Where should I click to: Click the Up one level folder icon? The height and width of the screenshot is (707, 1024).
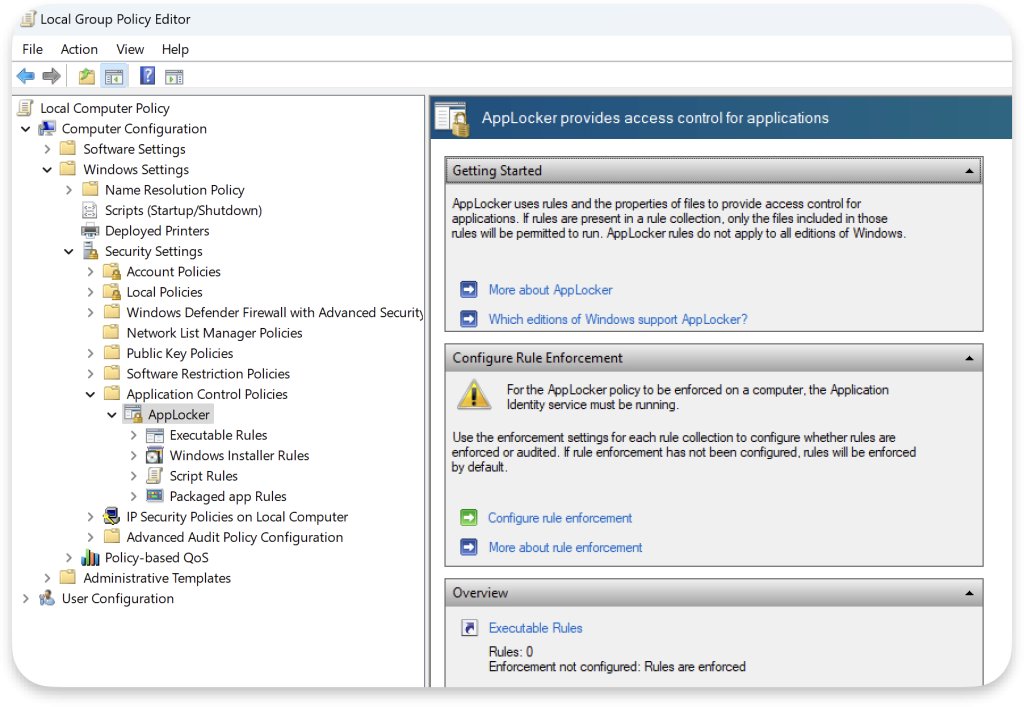[86, 76]
